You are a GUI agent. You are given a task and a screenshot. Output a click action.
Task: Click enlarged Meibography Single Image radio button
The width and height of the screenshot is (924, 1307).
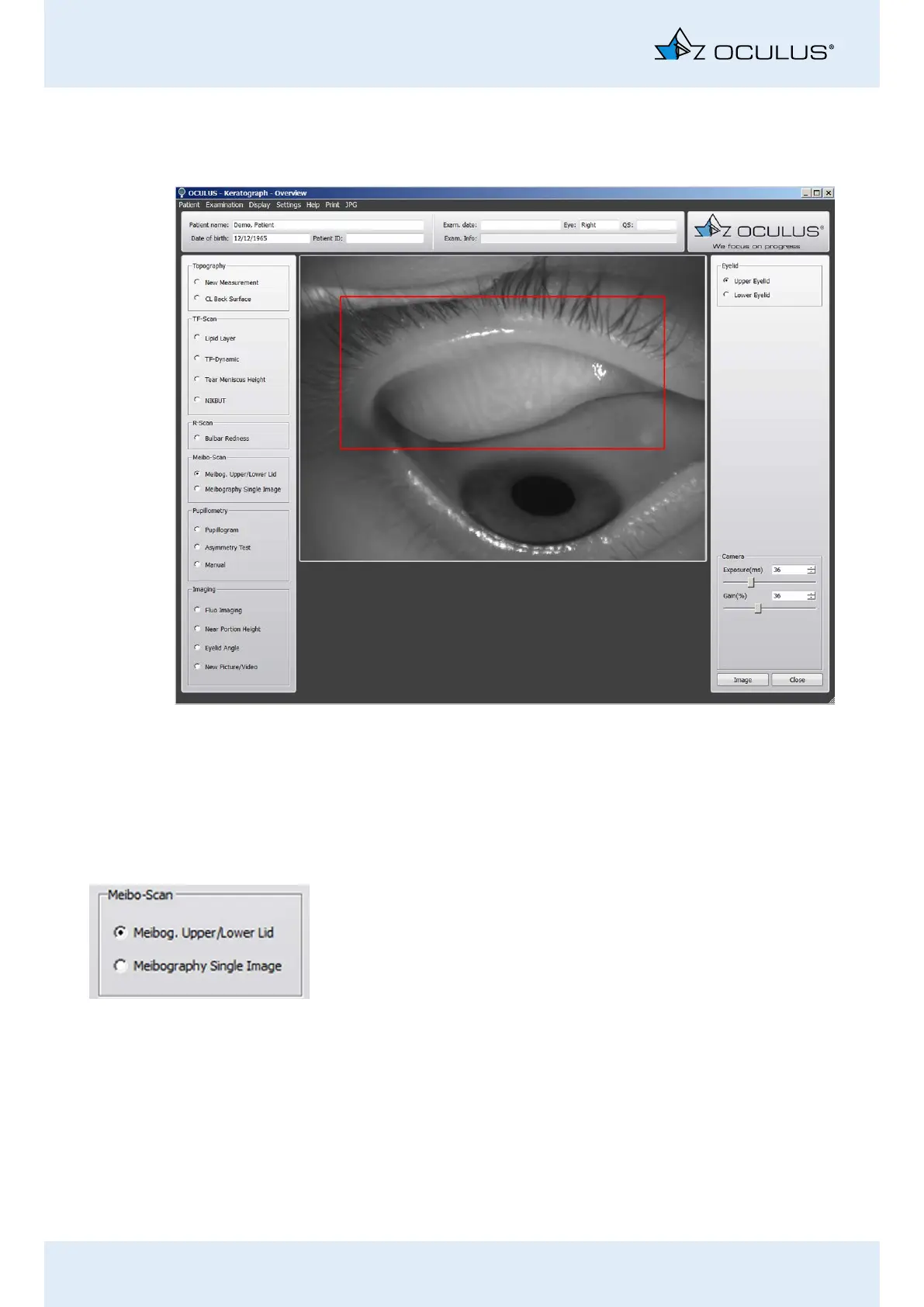pyautogui.click(x=120, y=966)
